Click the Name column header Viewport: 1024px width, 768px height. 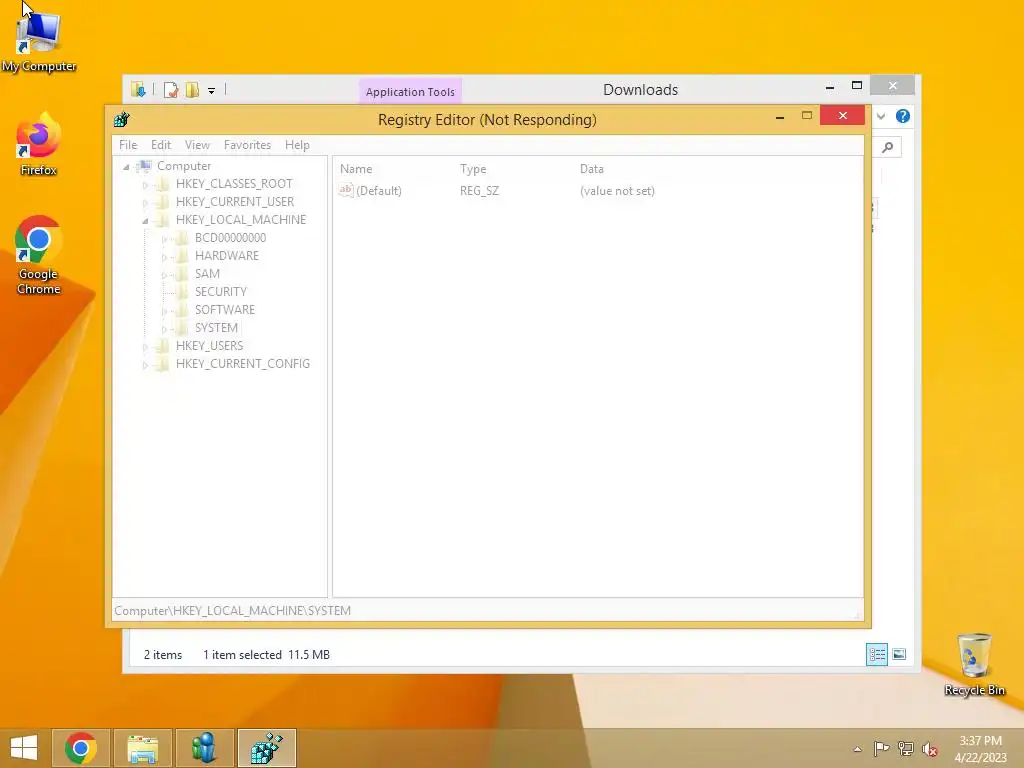[356, 168]
